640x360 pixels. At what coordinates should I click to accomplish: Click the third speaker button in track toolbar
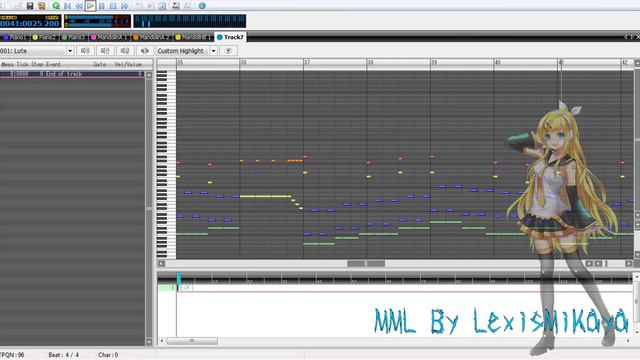pyautogui.click(x=124, y=51)
